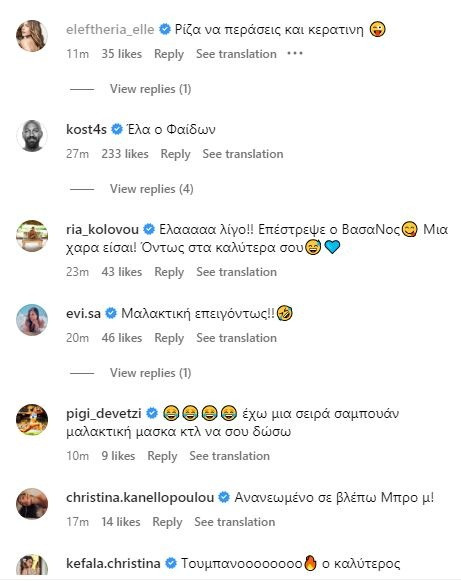The width and height of the screenshot is (461, 581).
Task: Click verified badge beside pigi_devetzi
Action: [151, 413]
